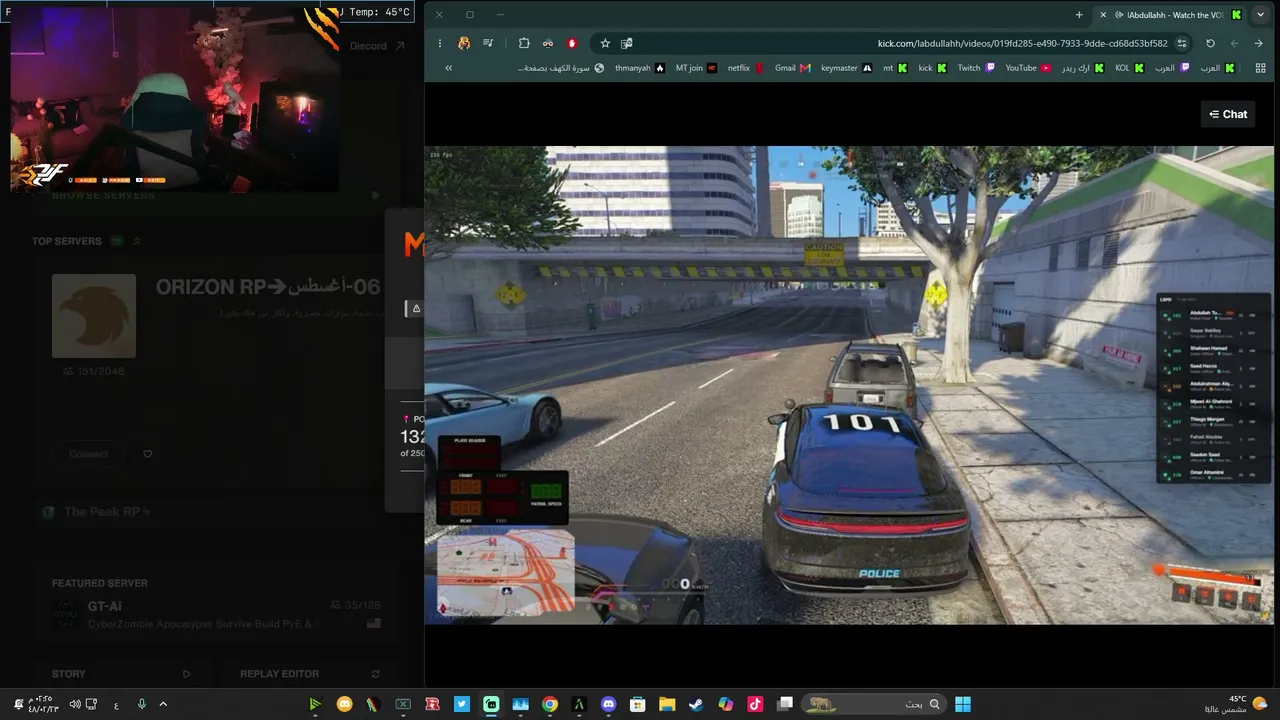Click Connect for ORIZON RP server
The image size is (1280, 720).
[88, 454]
